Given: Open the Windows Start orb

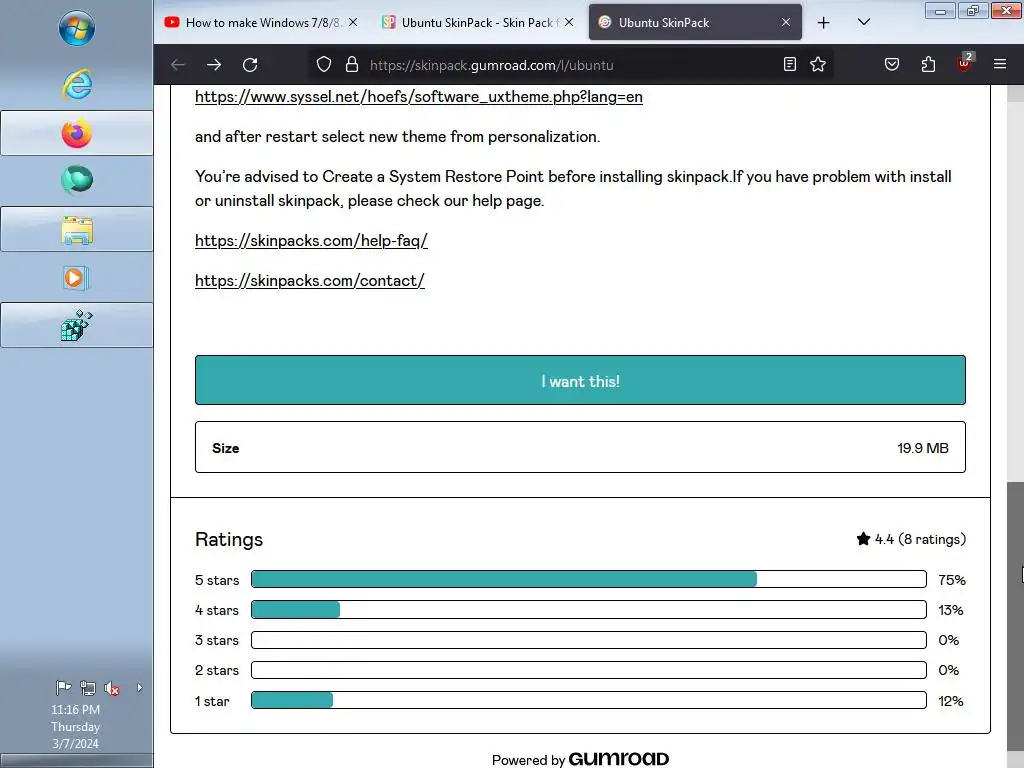Looking at the screenshot, I should tap(76, 28).
